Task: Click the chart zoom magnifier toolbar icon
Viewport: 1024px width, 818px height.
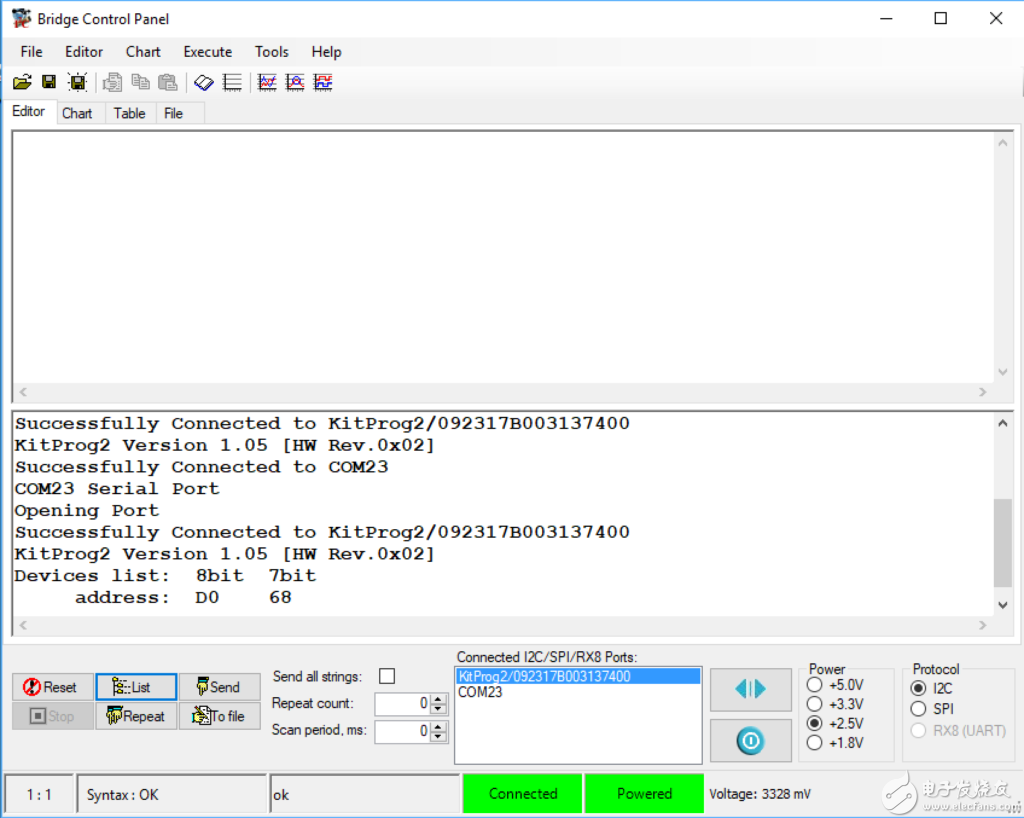Action: (x=295, y=82)
